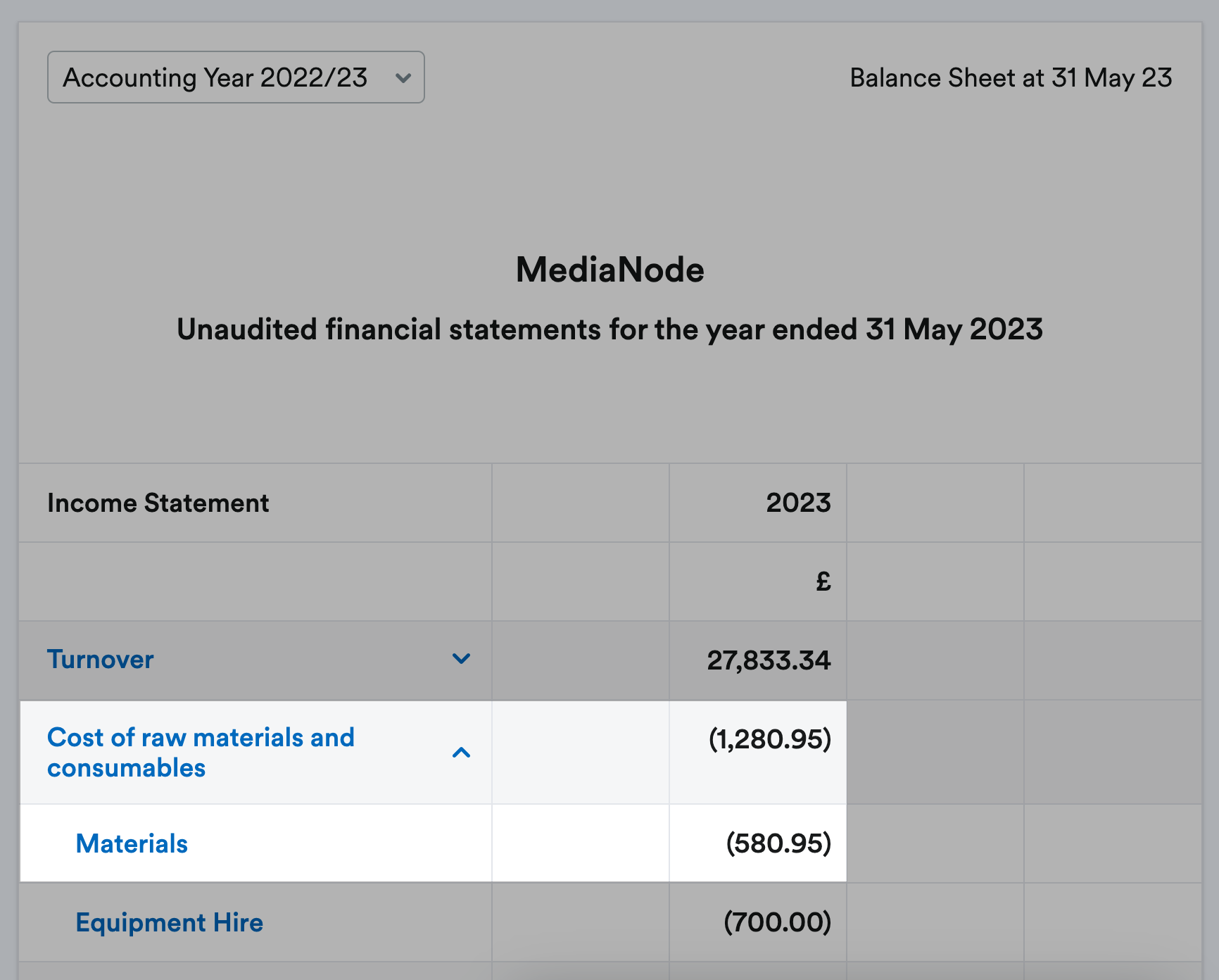View Balance Sheet at 31 May 23

tap(1010, 77)
